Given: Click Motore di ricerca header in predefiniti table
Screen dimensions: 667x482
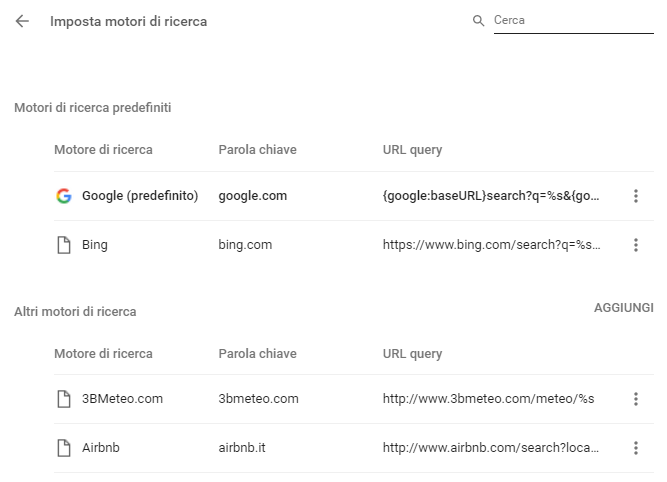Looking at the screenshot, I should [103, 150].
